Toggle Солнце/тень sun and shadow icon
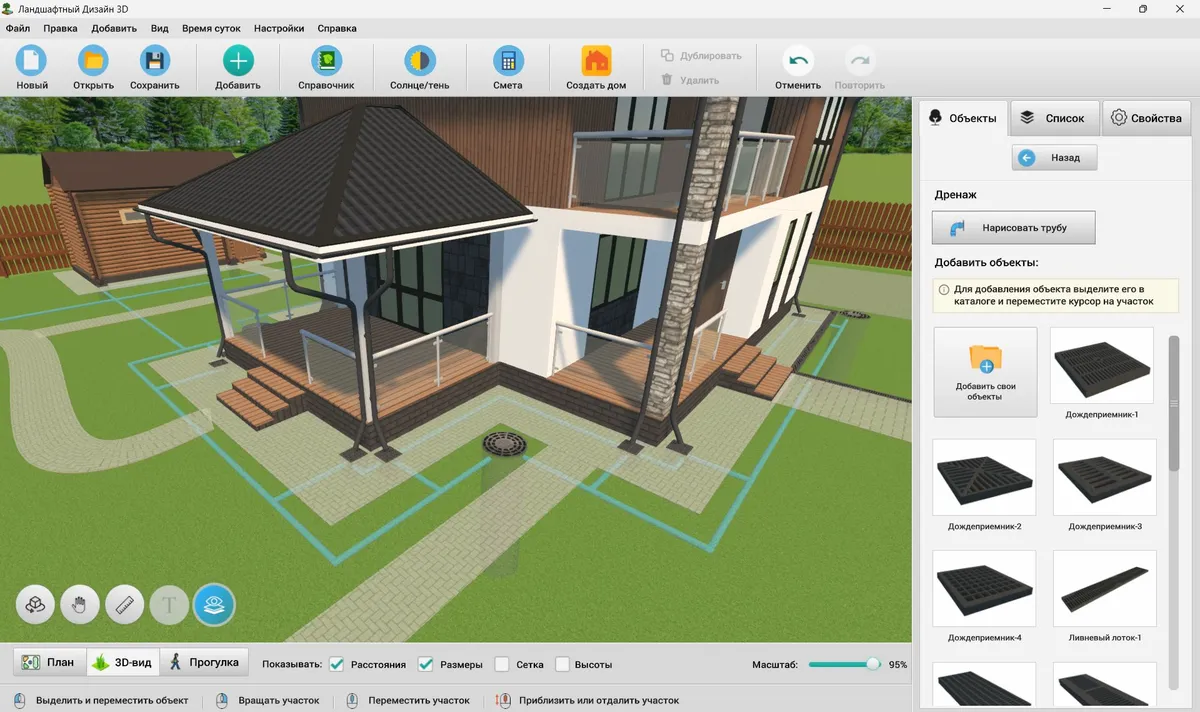The height and width of the screenshot is (712, 1200). coord(419,61)
